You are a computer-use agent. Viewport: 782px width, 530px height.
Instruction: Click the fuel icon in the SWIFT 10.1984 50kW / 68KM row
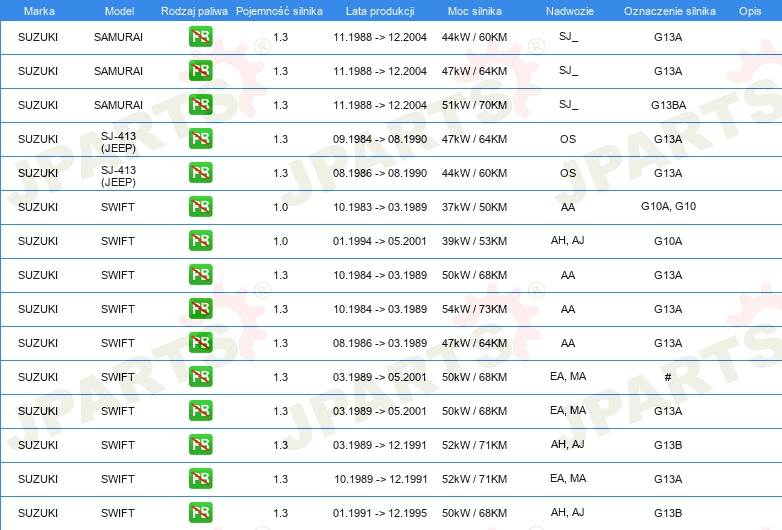[200, 274]
